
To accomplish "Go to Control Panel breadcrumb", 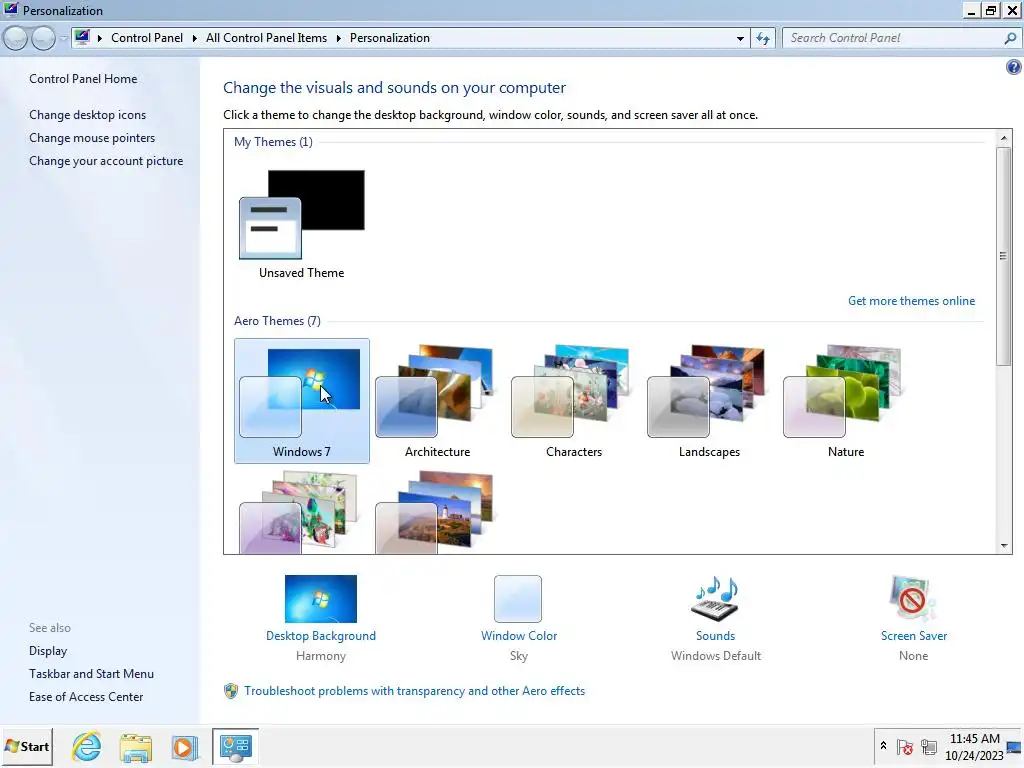I will pyautogui.click(x=147, y=38).
